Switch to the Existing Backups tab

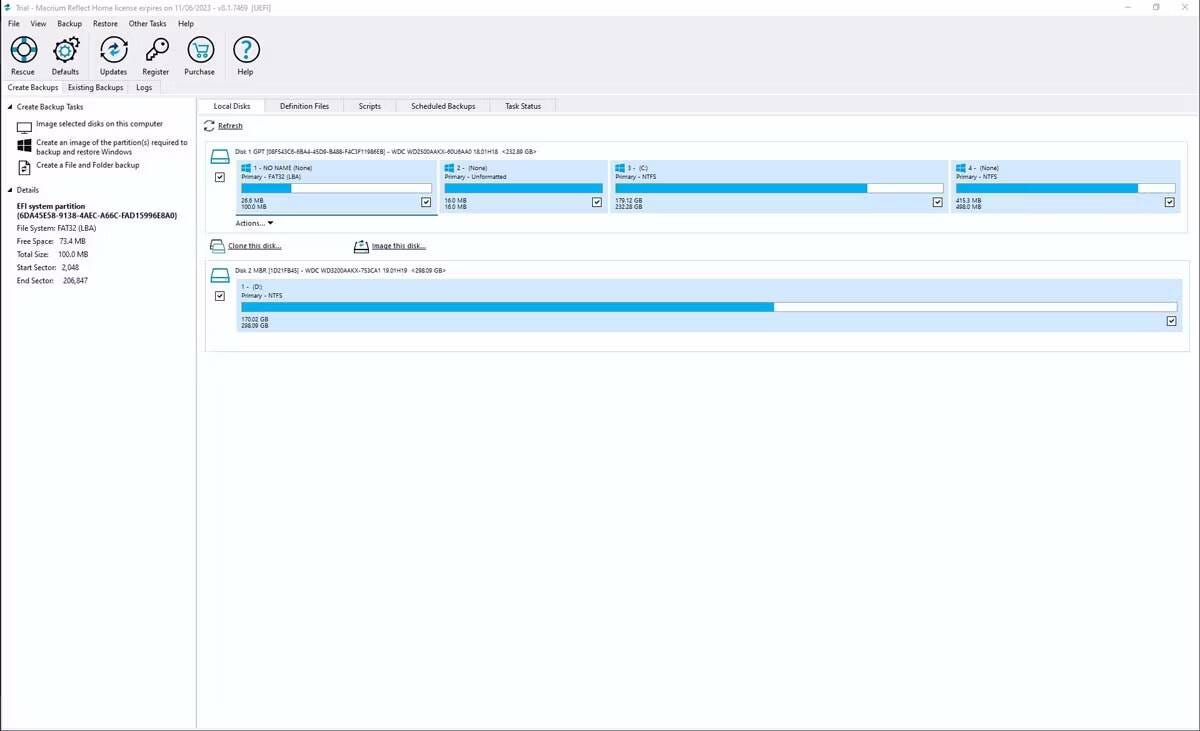[x=96, y=88]
